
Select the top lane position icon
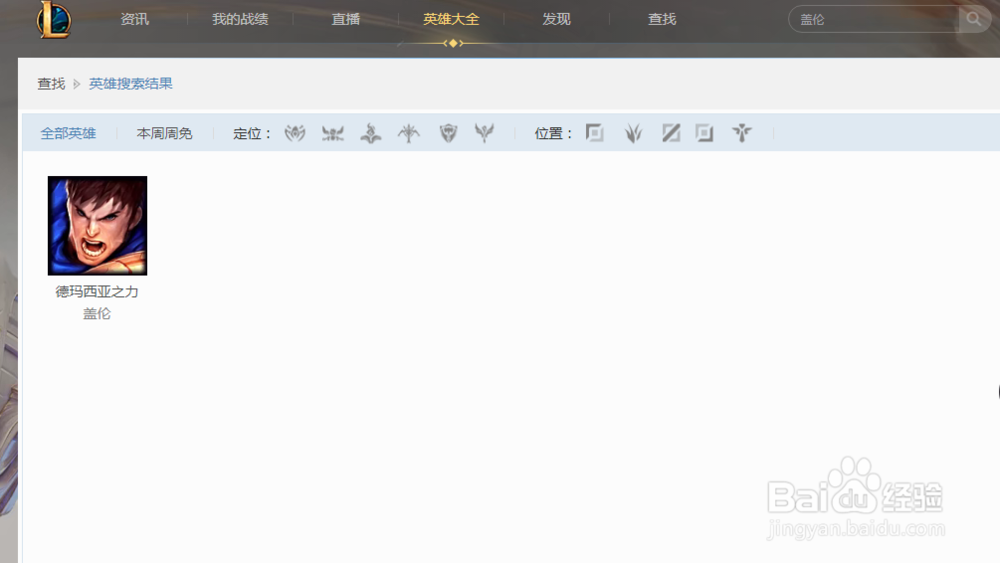594,133
